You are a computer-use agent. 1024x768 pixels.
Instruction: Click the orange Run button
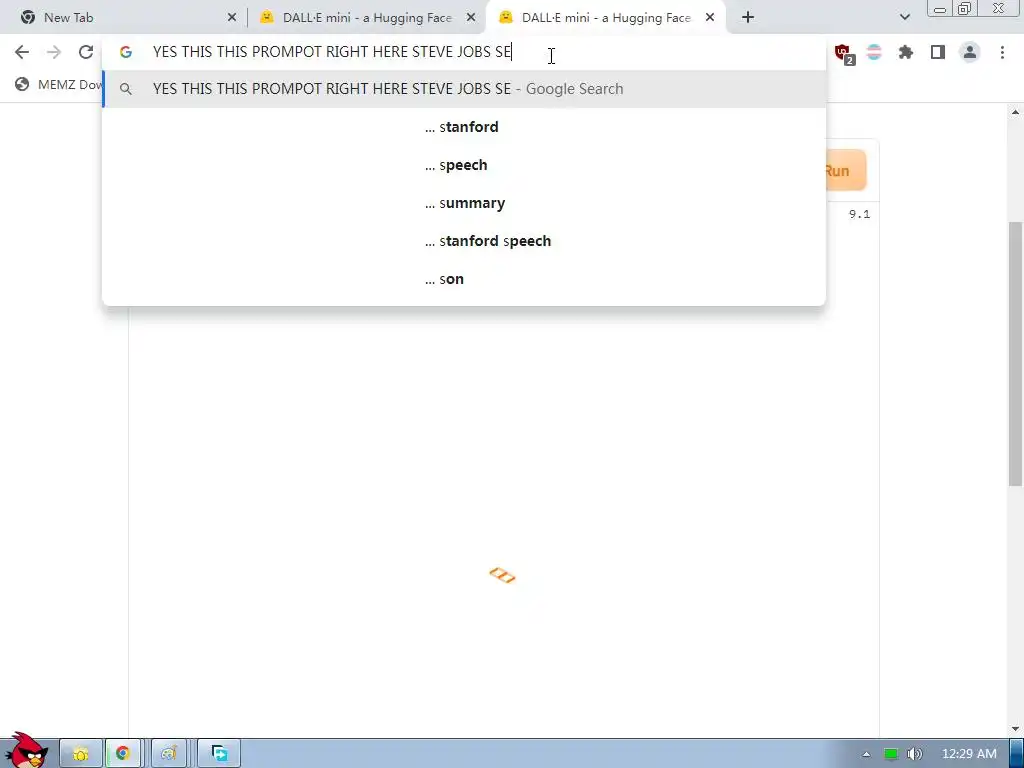click(x=846, y=170)
